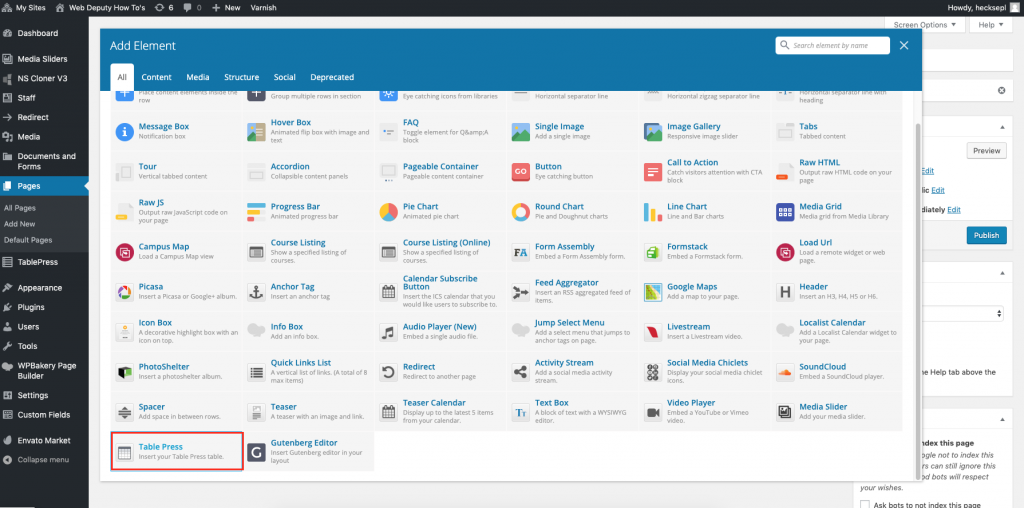Choose the Activity Stream share icon
The image size is (1024, 508).
point(520,372)
